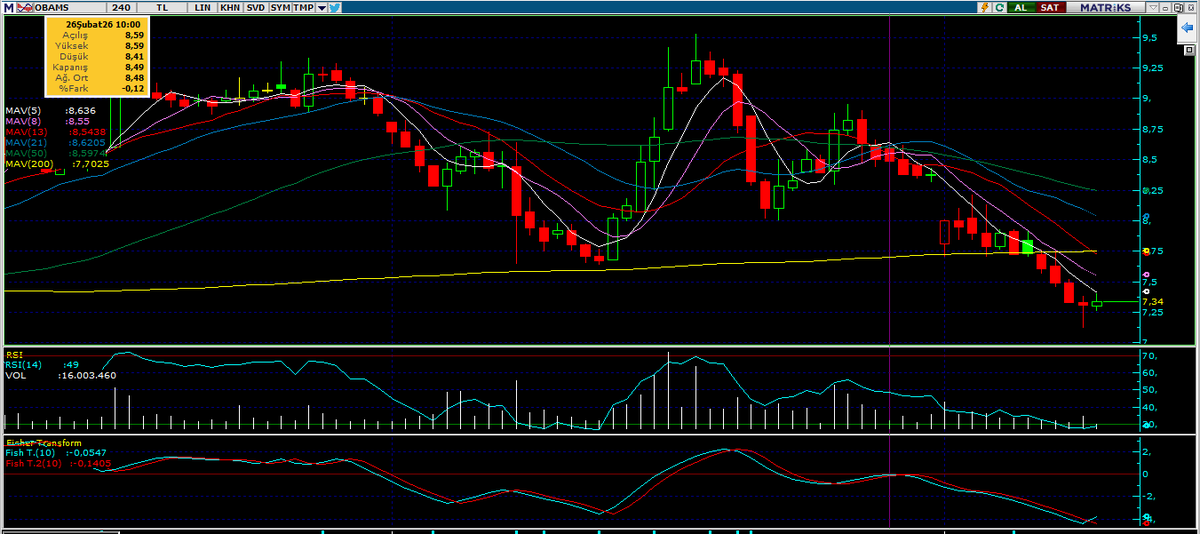Image resolution: width=1200 pixels, height=534 pixels.
Task: Click the lightning bolt icon
Action: click(985, 7)
